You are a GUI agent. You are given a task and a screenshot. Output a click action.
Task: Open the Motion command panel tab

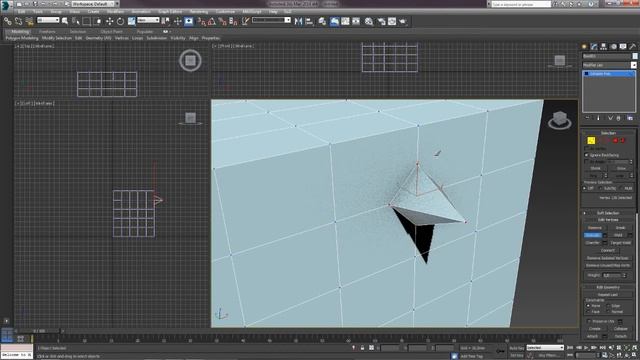[x=613, y=47]
